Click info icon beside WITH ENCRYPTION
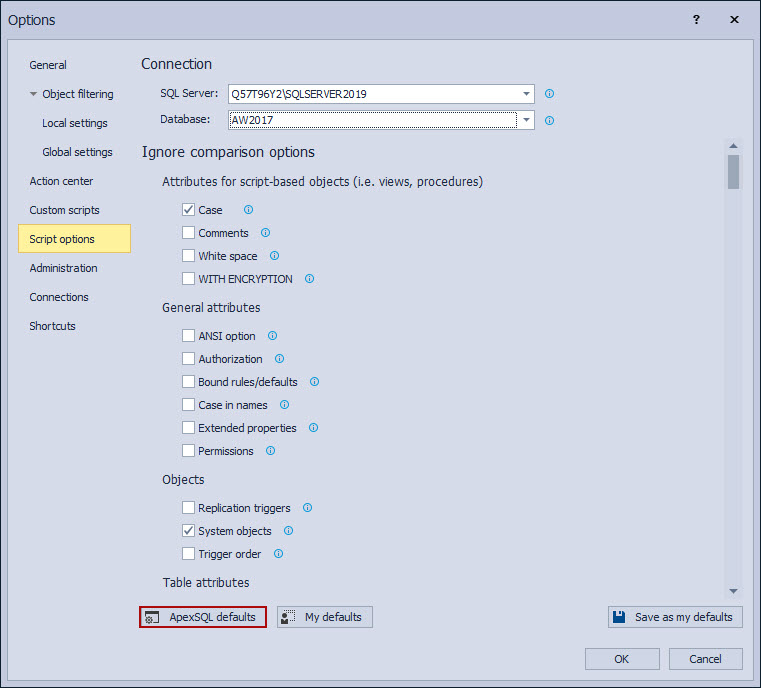761x688 pixels. (309, 279)
